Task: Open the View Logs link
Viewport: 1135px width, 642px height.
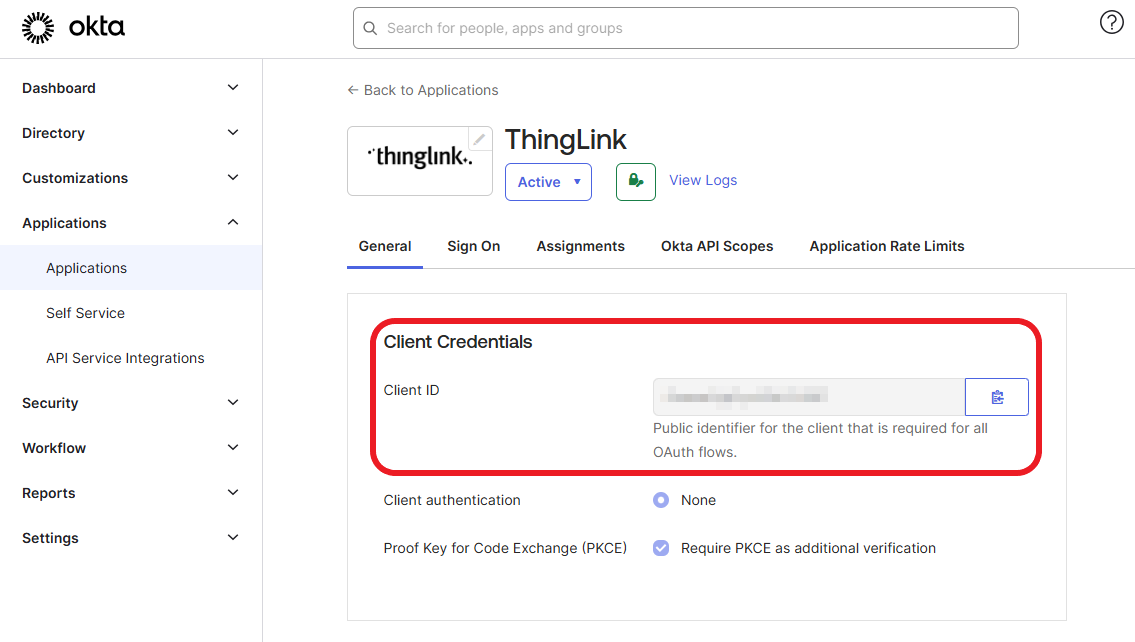Action: [703, 180]
